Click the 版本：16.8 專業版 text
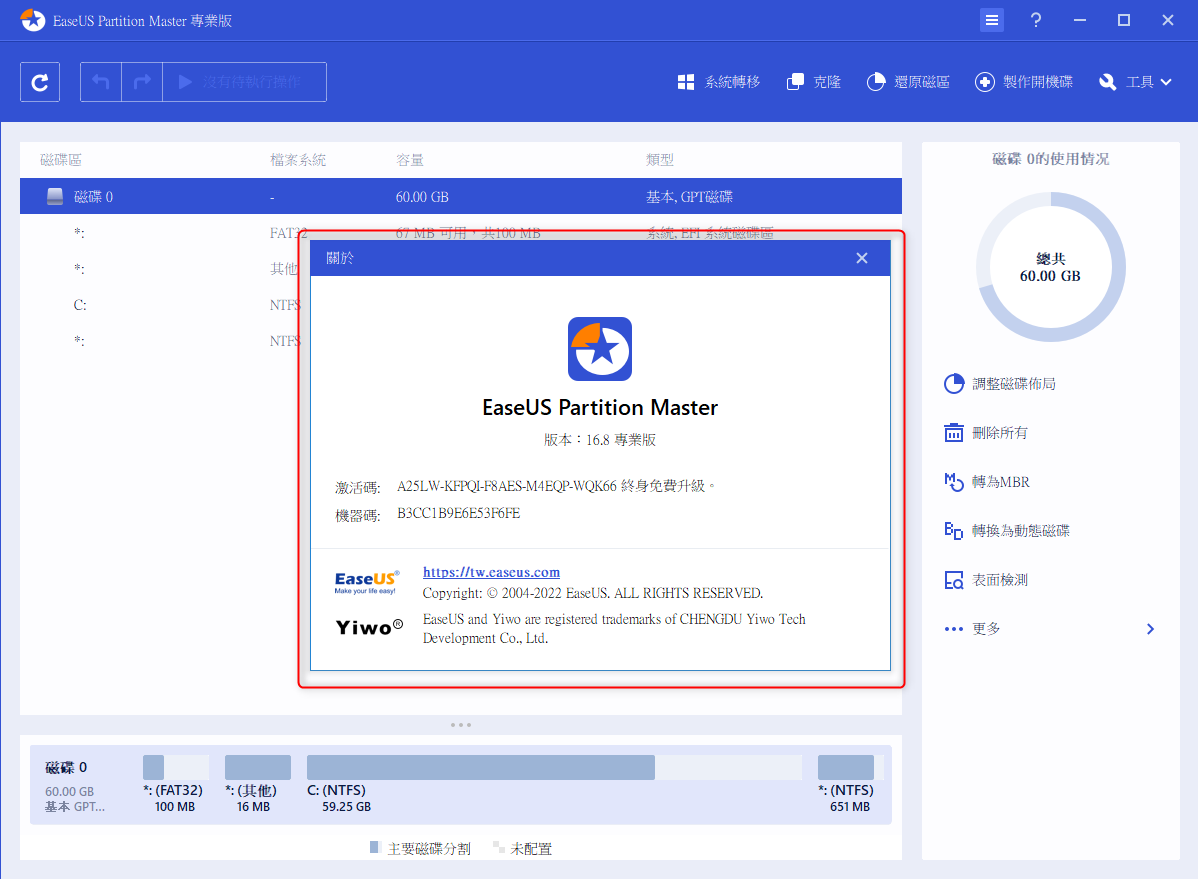This screenshot has height=879, width=1198. tap(600, 440)
